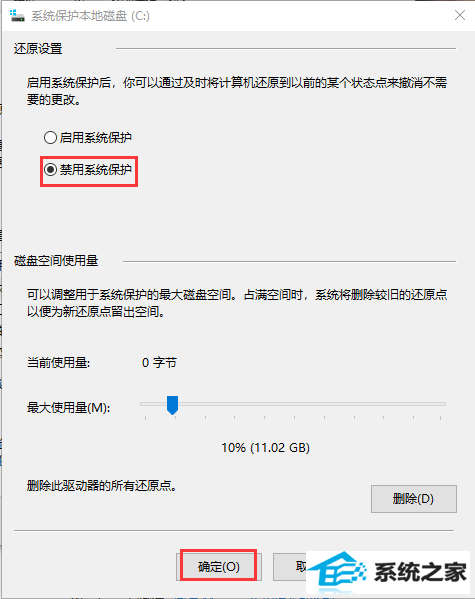
Task: Click the dialog title 系统保护本地磁盘 (C:)
Action: click(90, 16)
